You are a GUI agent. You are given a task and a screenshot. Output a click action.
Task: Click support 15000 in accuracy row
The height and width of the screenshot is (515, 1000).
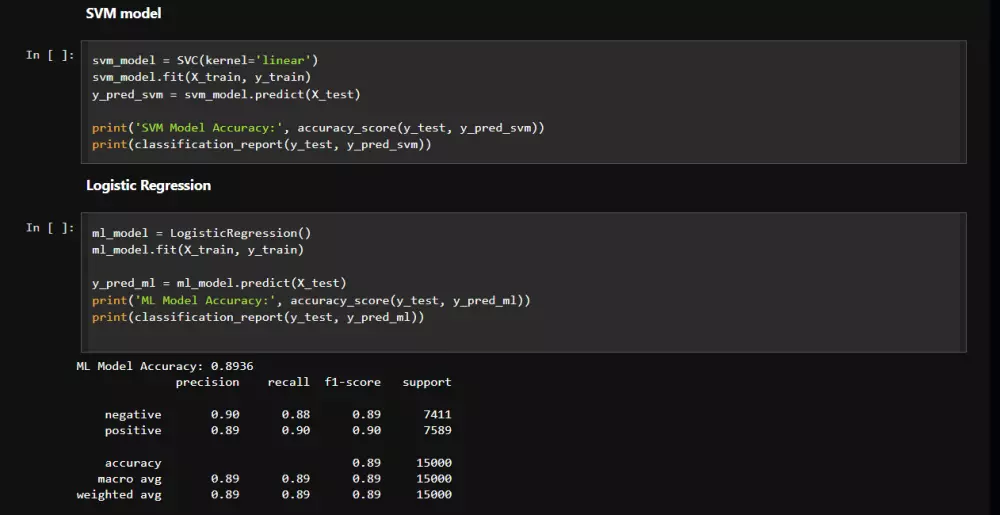[434, 463]
